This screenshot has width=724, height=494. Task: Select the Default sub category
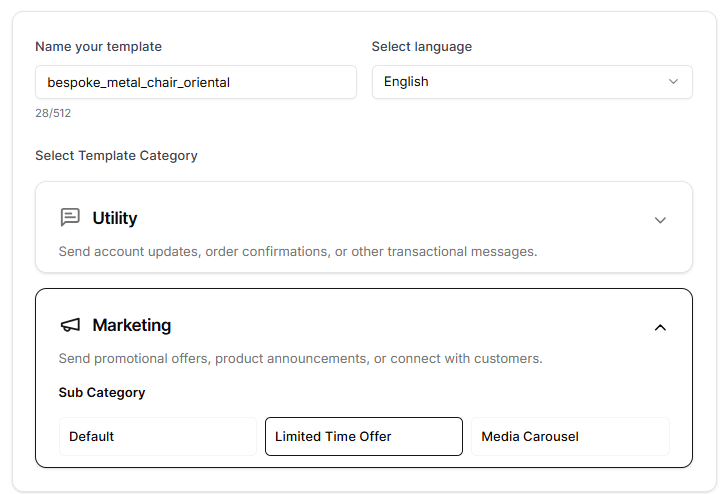[158, 436]
